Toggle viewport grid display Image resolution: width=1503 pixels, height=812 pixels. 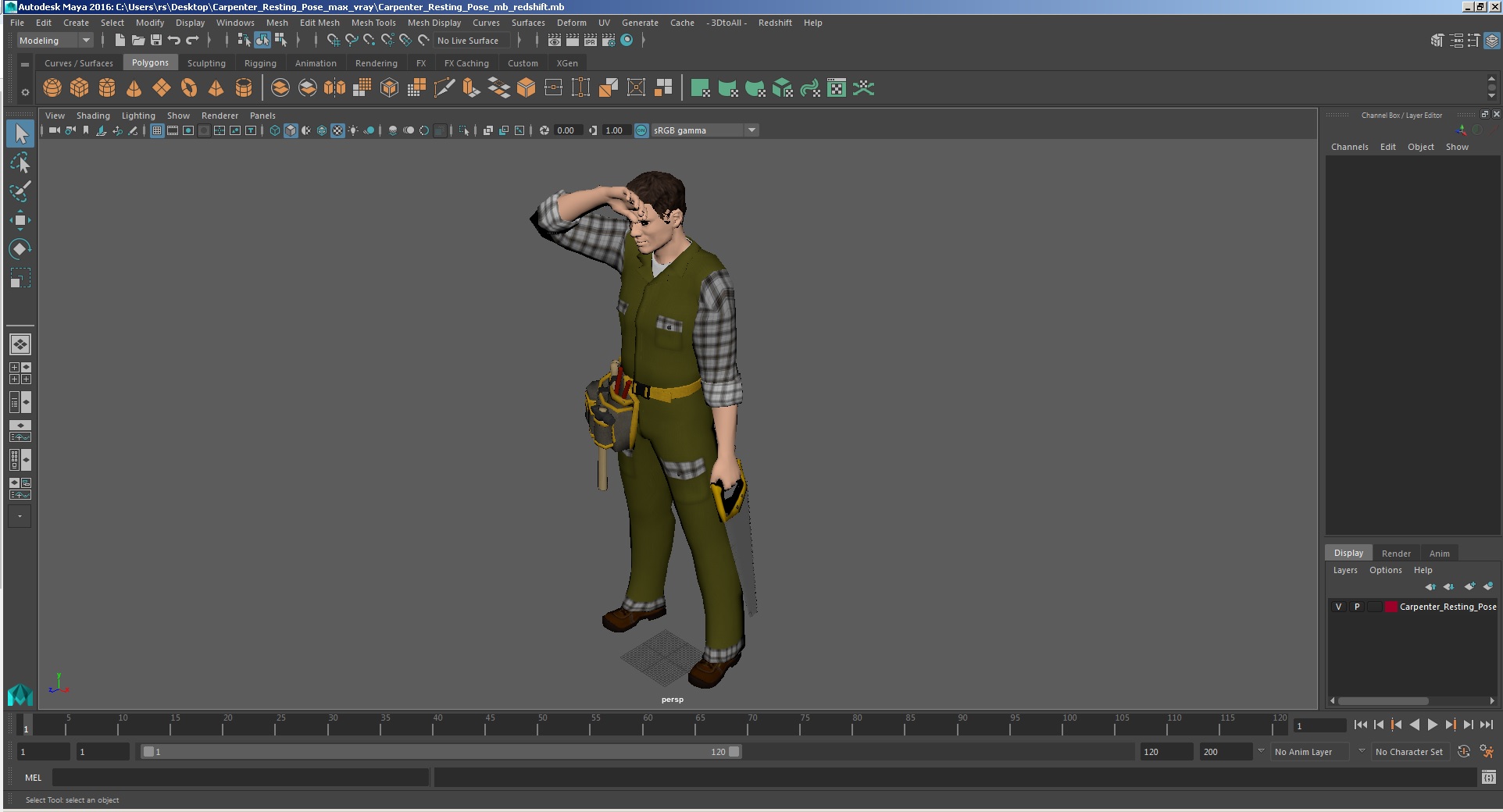pos(157,130)
